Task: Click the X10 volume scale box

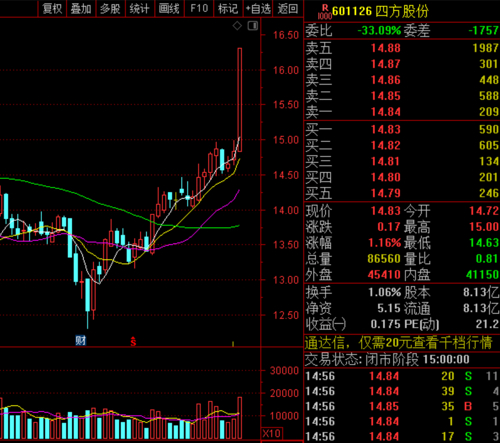Action: [272, 433]
